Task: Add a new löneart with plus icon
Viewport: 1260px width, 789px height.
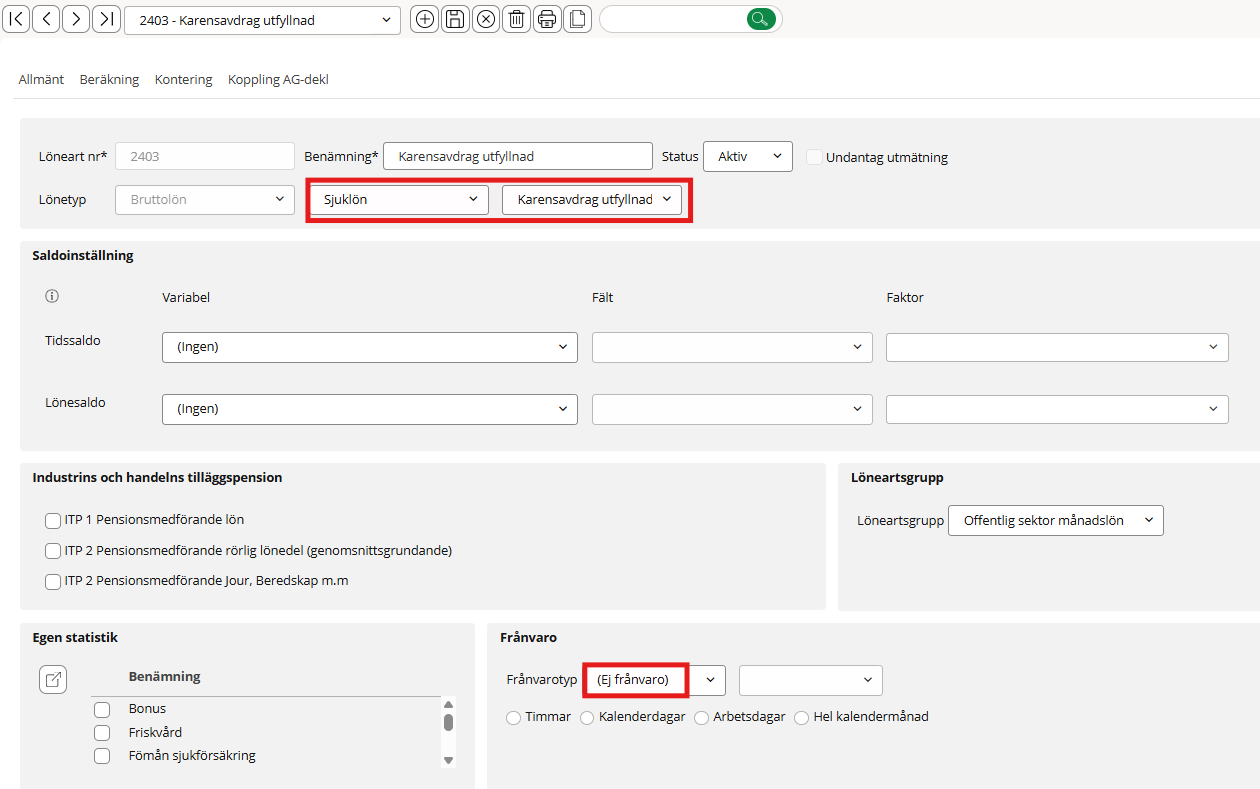Action: tap(425, 19)
